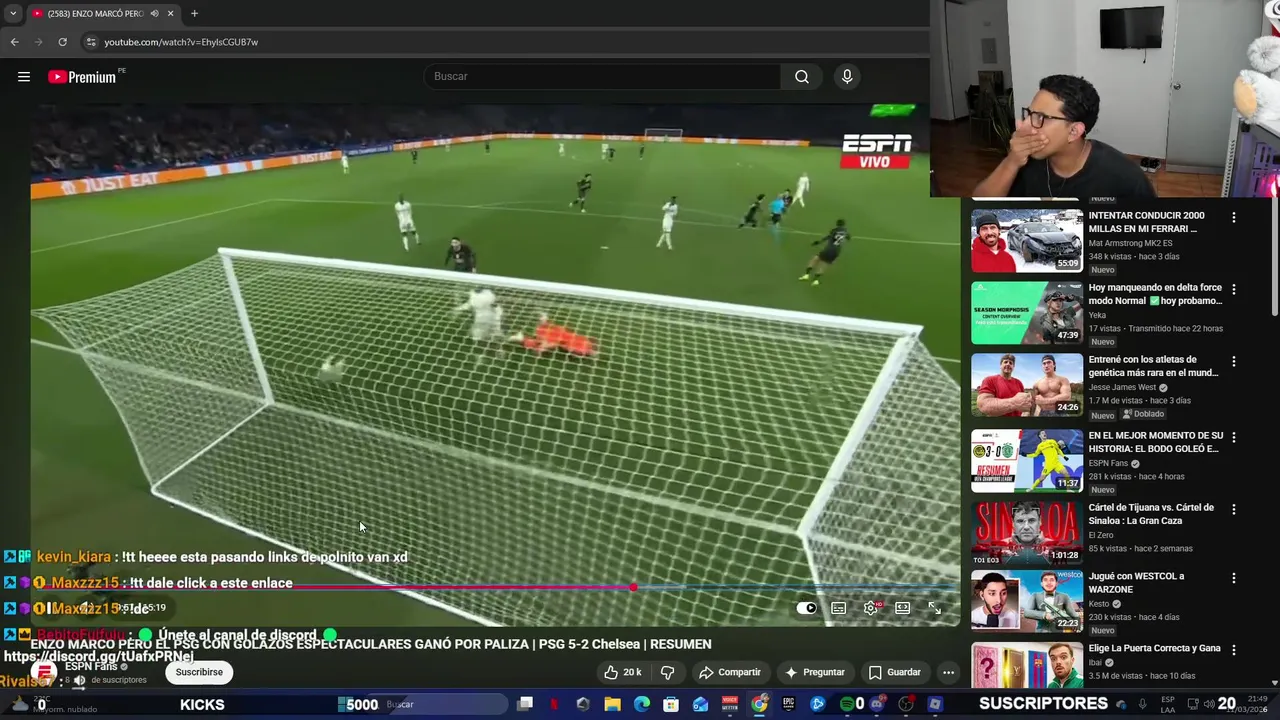Open options for EL BODO GOLEÓ video

(1233, 437)
